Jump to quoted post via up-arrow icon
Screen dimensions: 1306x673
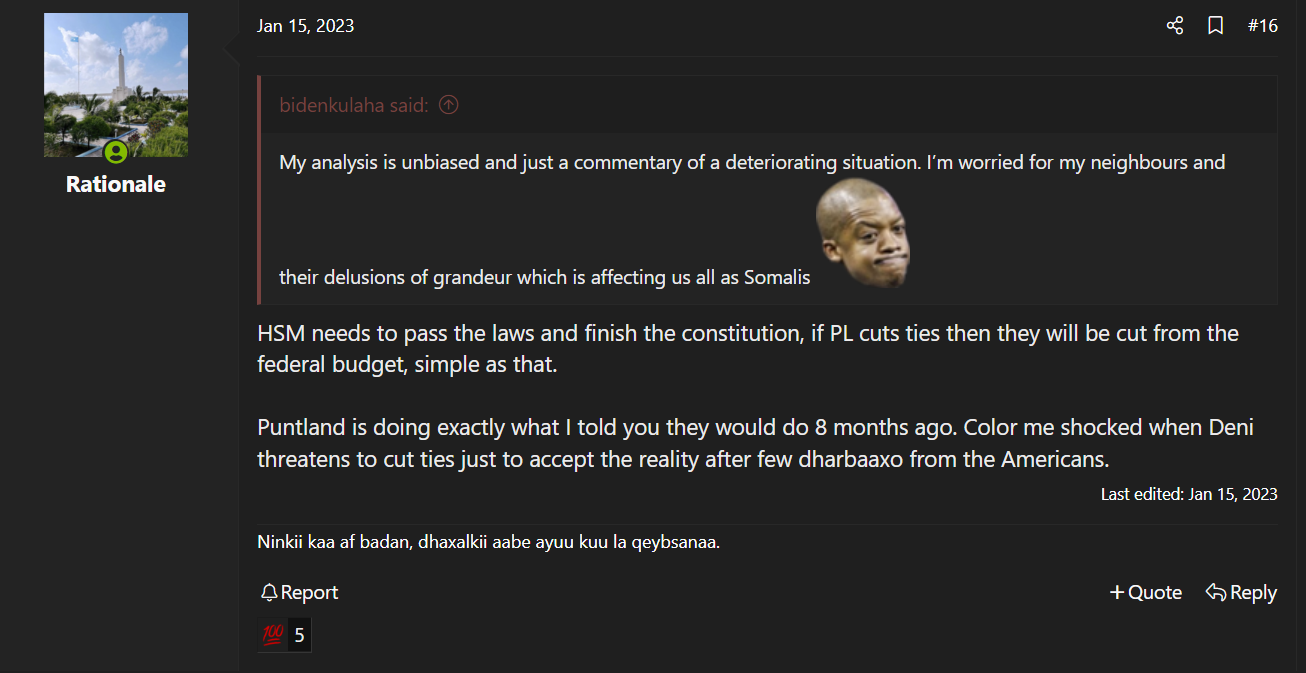(449, 105)
